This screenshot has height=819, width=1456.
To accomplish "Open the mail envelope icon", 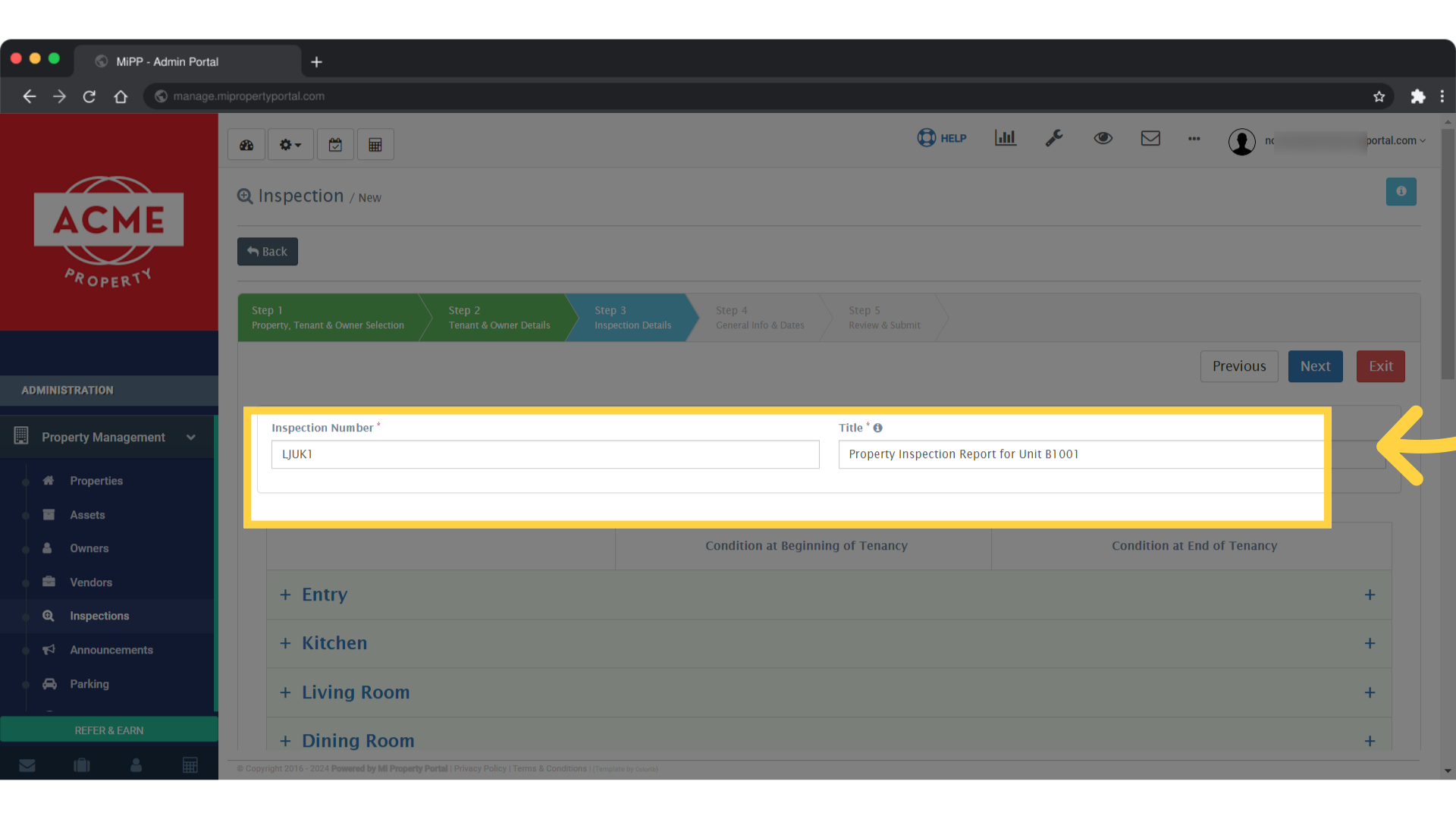I will 1150,138.
